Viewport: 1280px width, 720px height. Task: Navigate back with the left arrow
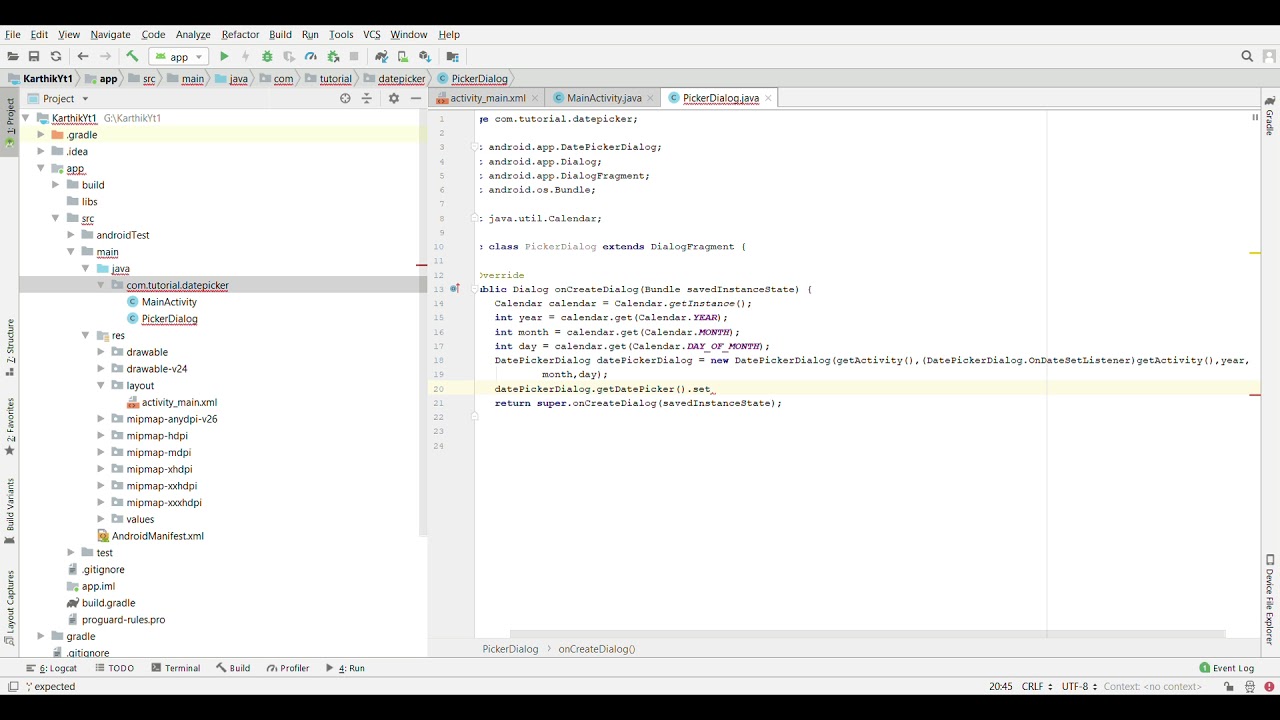tap(83, 57)
